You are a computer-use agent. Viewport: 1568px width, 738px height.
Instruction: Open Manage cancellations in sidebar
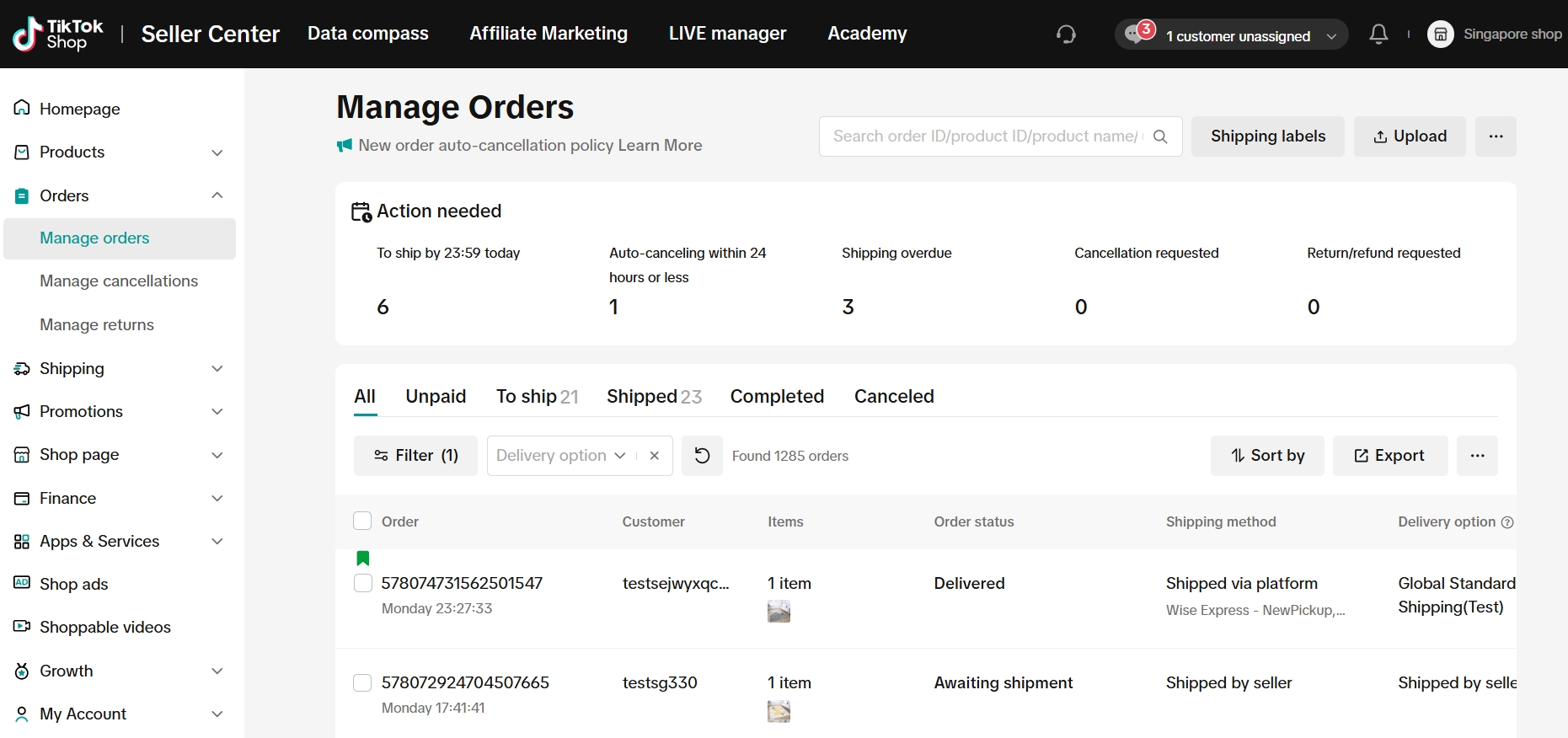click(x=119, y=281)
